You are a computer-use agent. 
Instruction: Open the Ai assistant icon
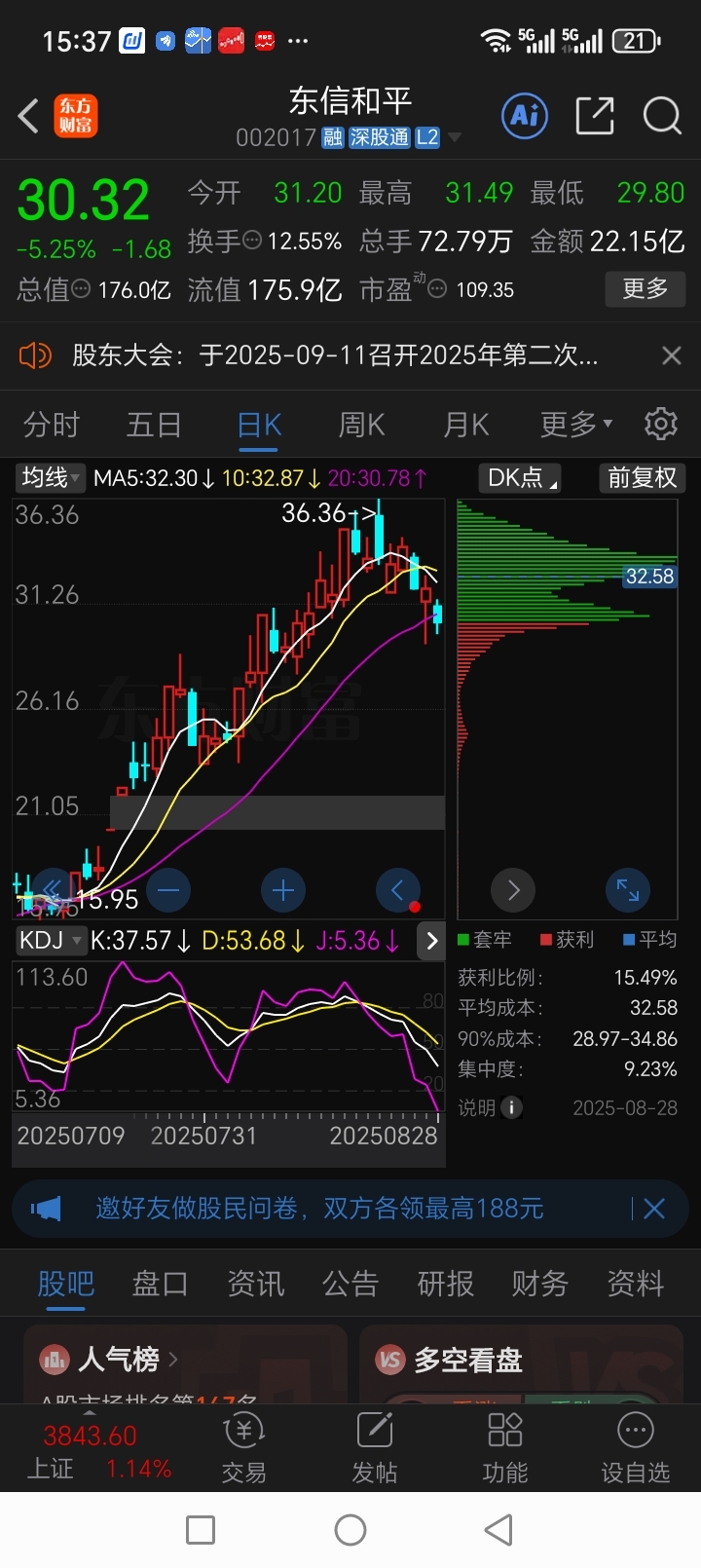526,116
